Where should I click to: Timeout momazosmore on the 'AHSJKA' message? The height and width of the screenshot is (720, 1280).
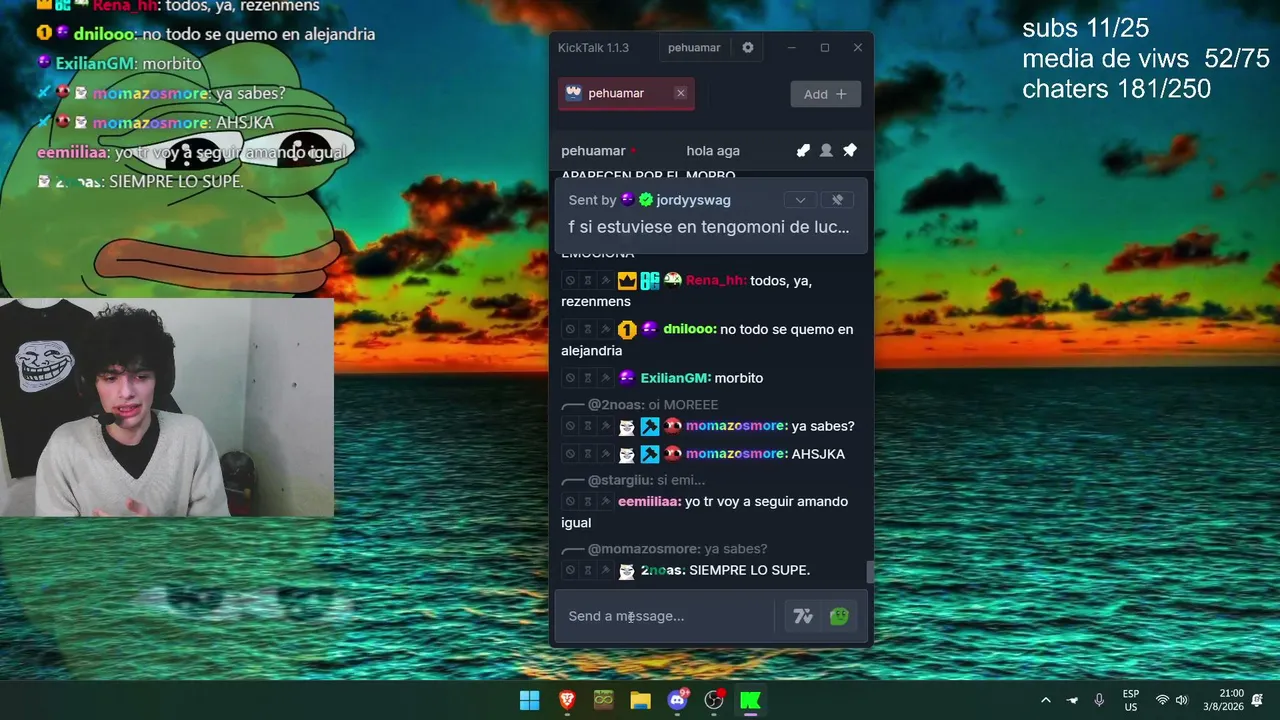click(588, 454)
